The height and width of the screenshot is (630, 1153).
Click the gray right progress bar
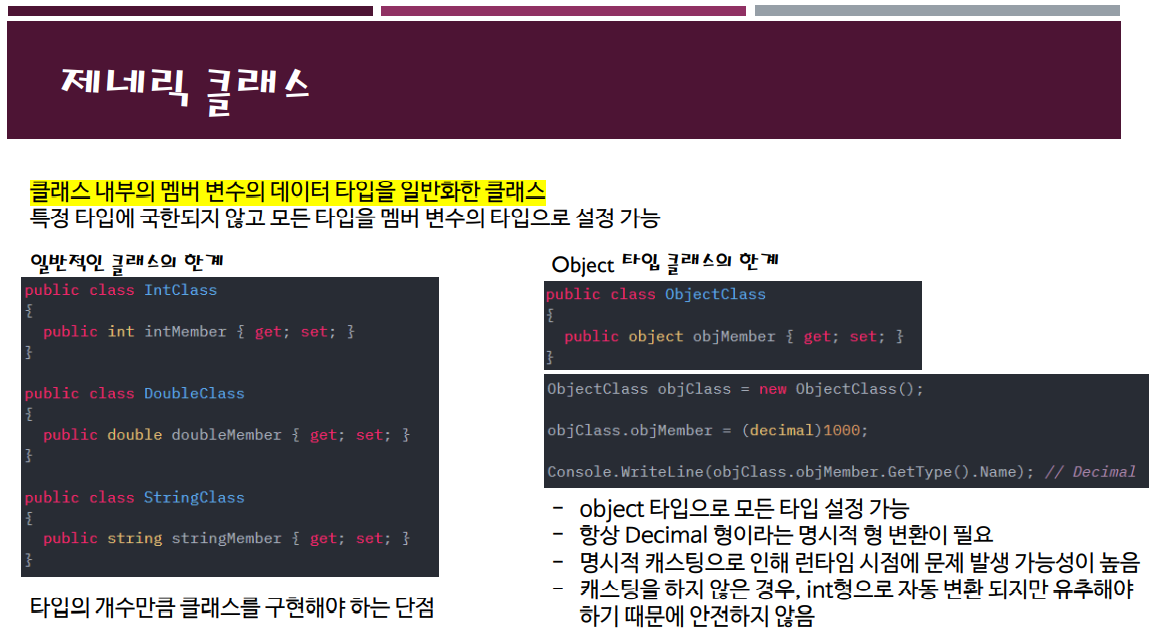[938, 11]
